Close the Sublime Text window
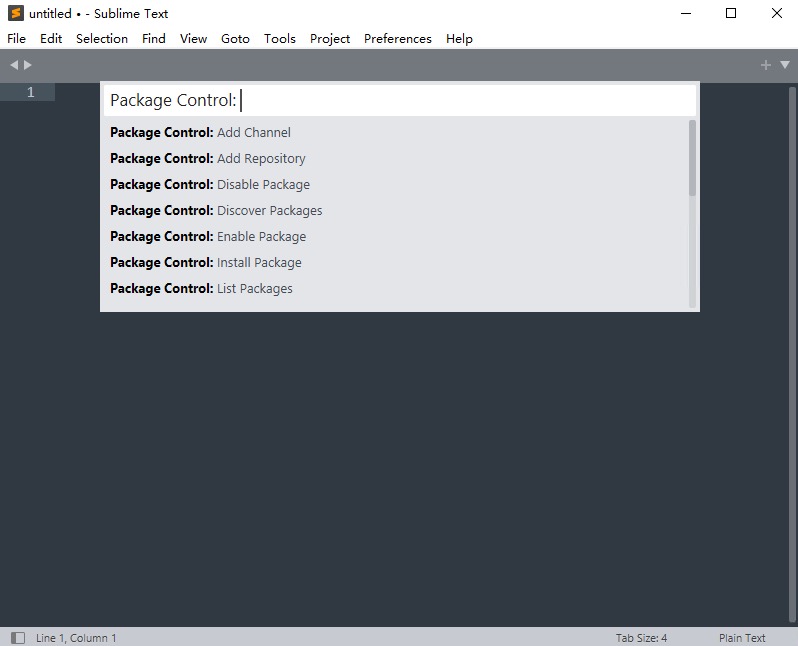The width and height of the screenshot is (798, 646). coord(777,13)
